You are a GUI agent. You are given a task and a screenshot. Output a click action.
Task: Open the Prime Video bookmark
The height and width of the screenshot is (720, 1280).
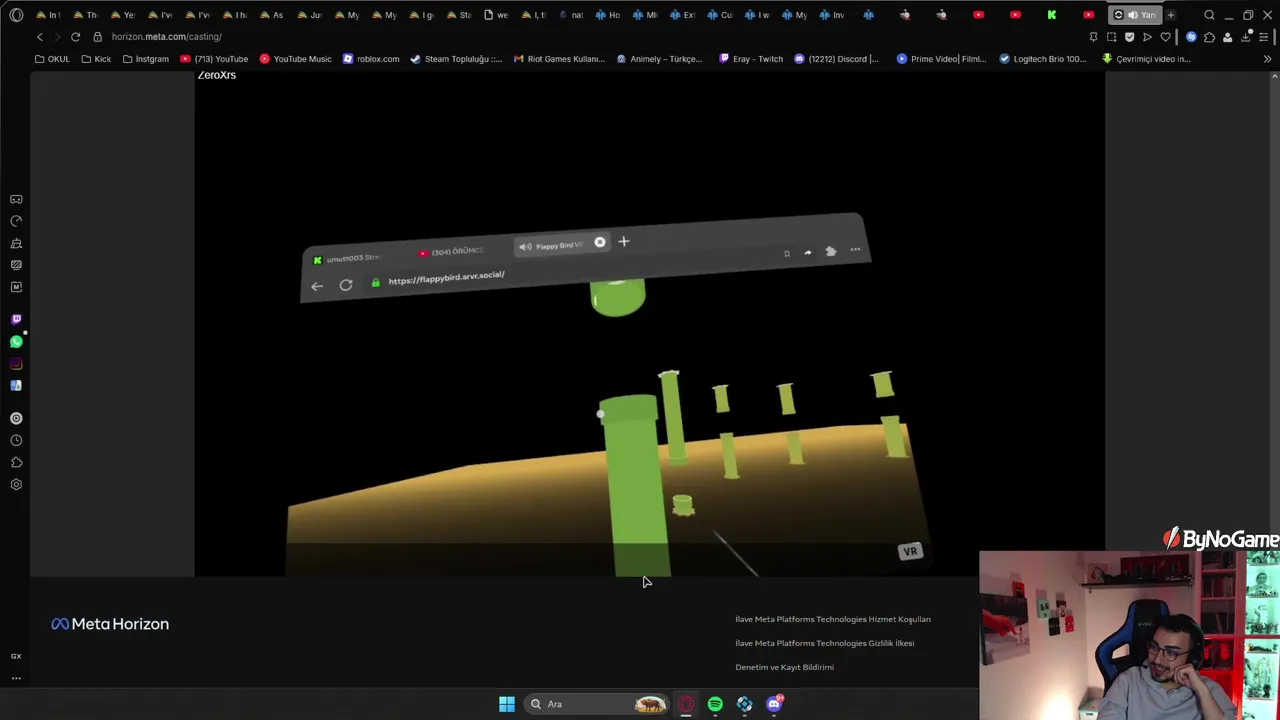coord(941,59)
